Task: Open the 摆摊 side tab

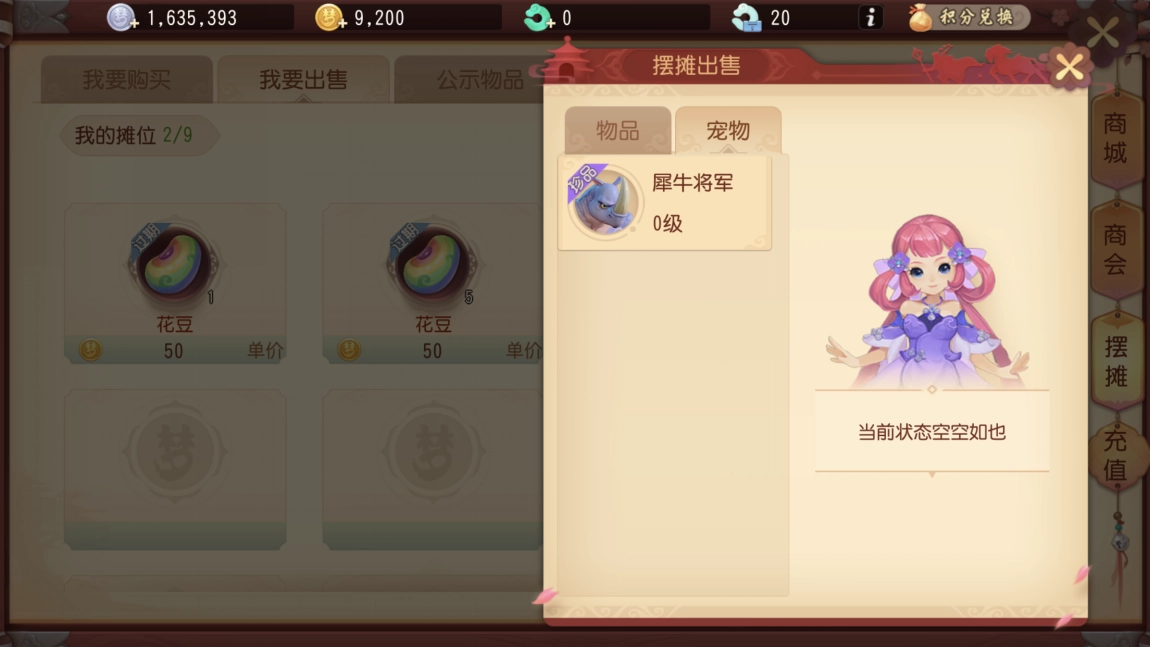Action: pos(1116,361)
